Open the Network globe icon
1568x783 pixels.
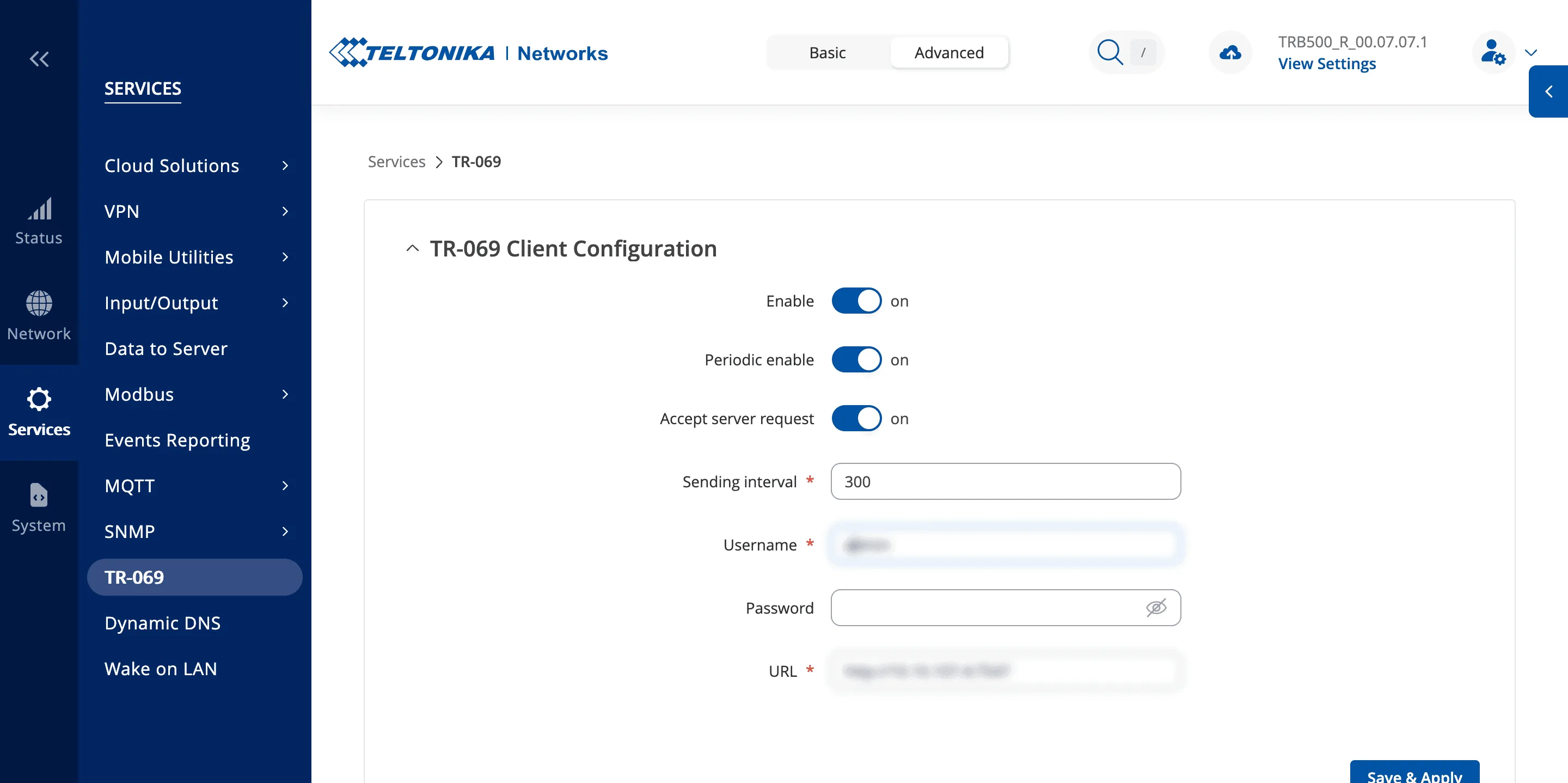pyautogui.click(x=39, y=303)
